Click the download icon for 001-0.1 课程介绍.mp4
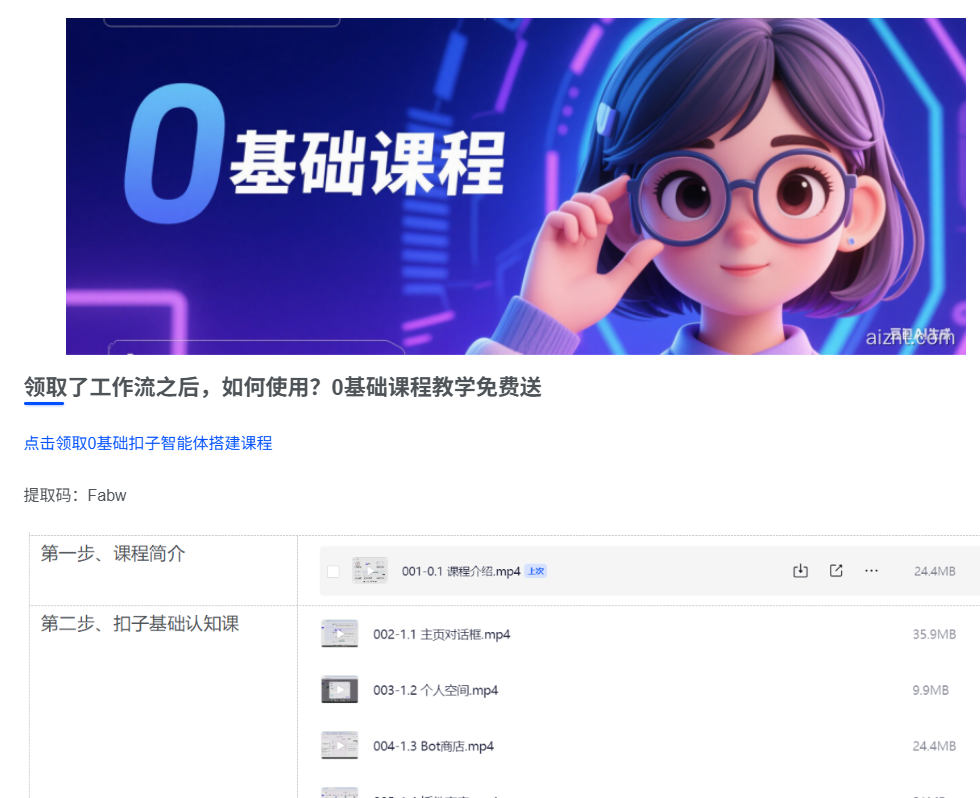The image size is (980, 798). (x=800, y=571)
